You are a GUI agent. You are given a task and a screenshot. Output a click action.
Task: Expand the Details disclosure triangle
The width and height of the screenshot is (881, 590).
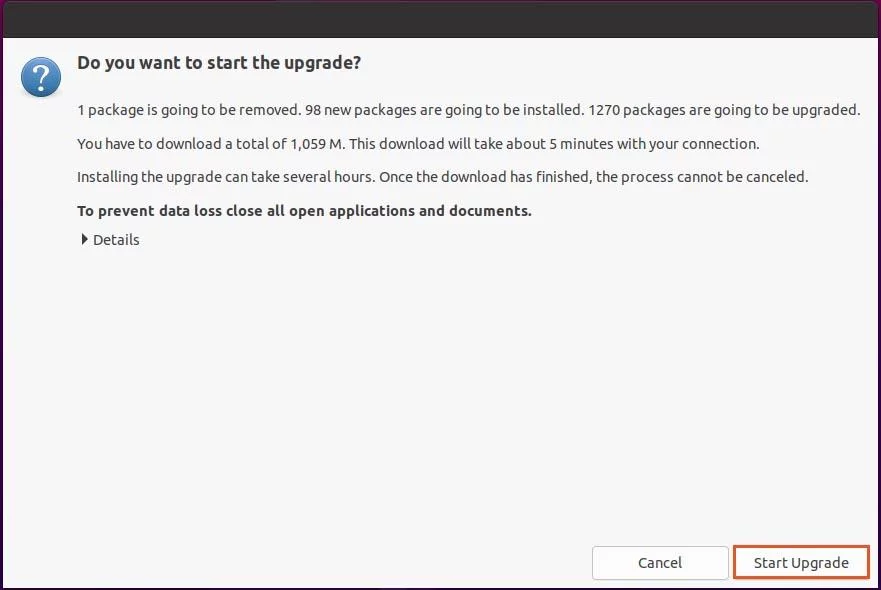(84, 239)
